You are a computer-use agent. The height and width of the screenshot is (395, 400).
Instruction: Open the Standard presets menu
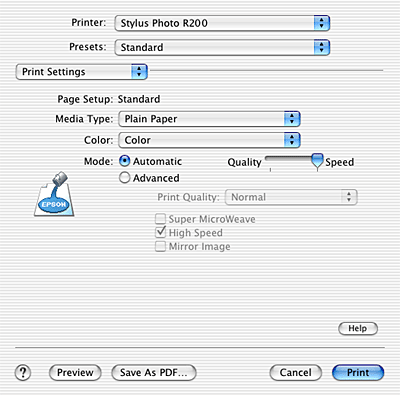pyautogui.click(x=222, y=47)
